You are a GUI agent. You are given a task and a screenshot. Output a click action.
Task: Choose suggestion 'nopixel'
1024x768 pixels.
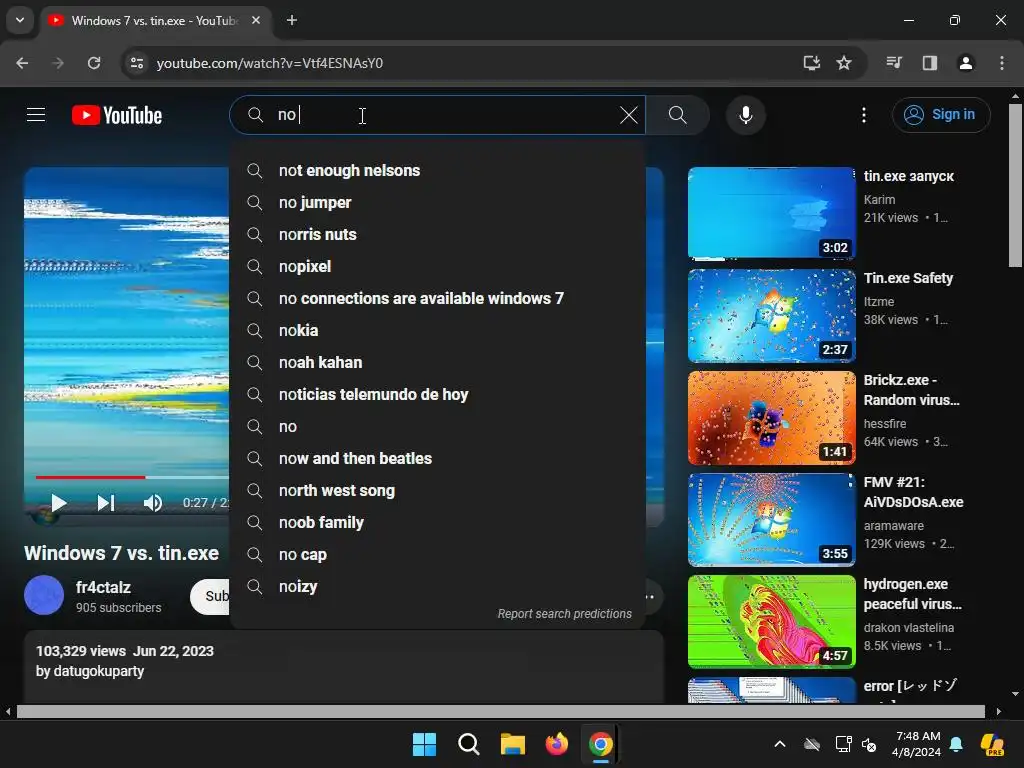[437, 266]
